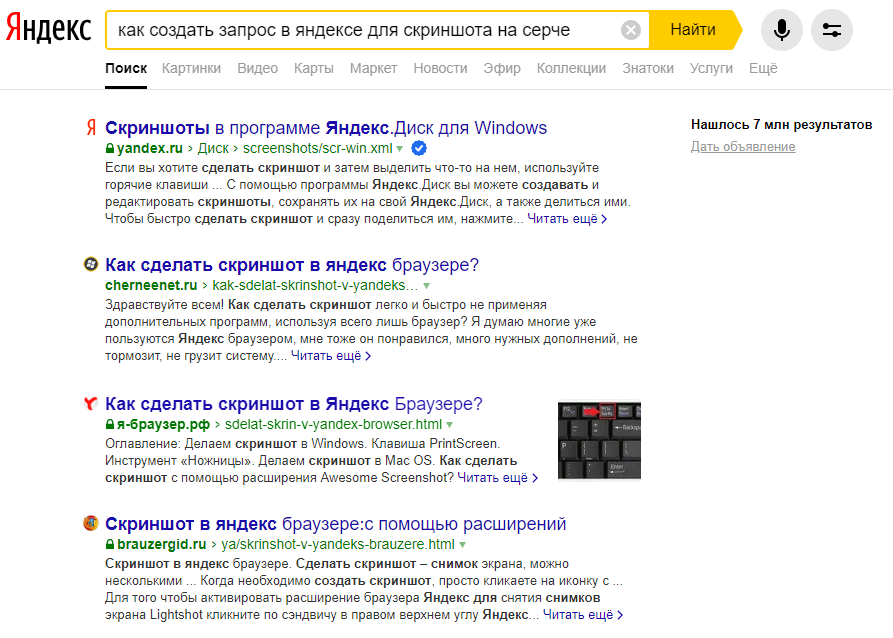The width and height of the screenshot is (893, 638).
Task: Click the Диск breadcrumb link
Action: pos(213,148)
